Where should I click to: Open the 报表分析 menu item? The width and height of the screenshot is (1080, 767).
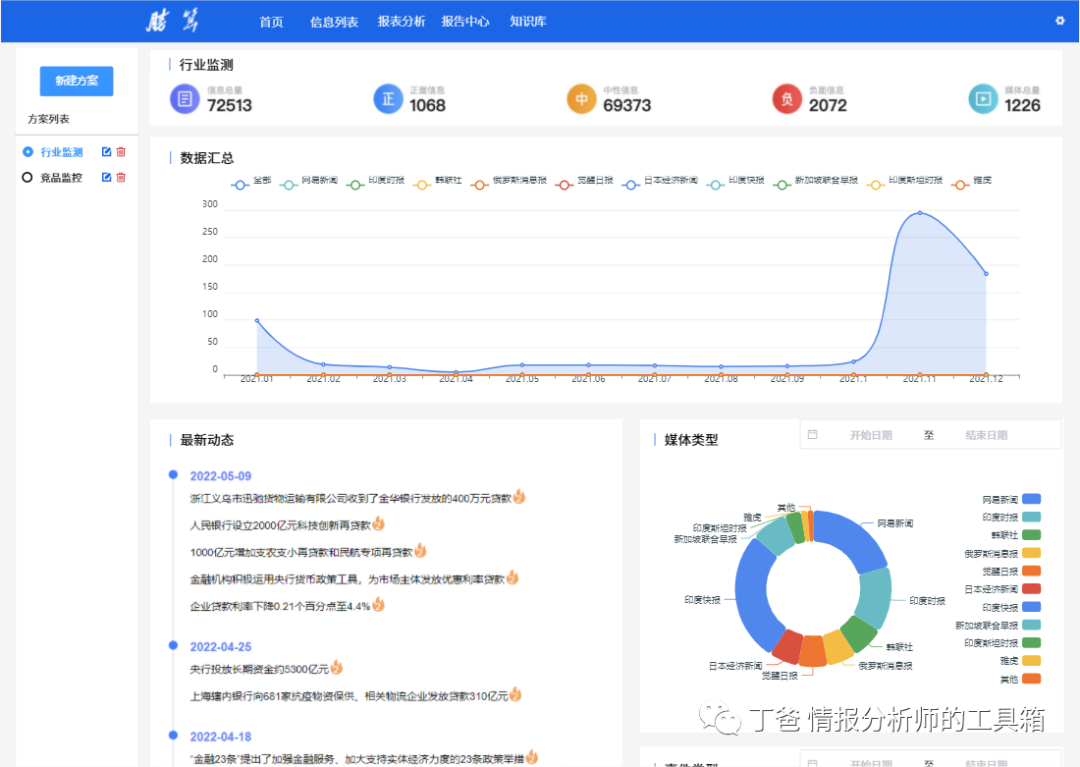[x=402, y=22]
